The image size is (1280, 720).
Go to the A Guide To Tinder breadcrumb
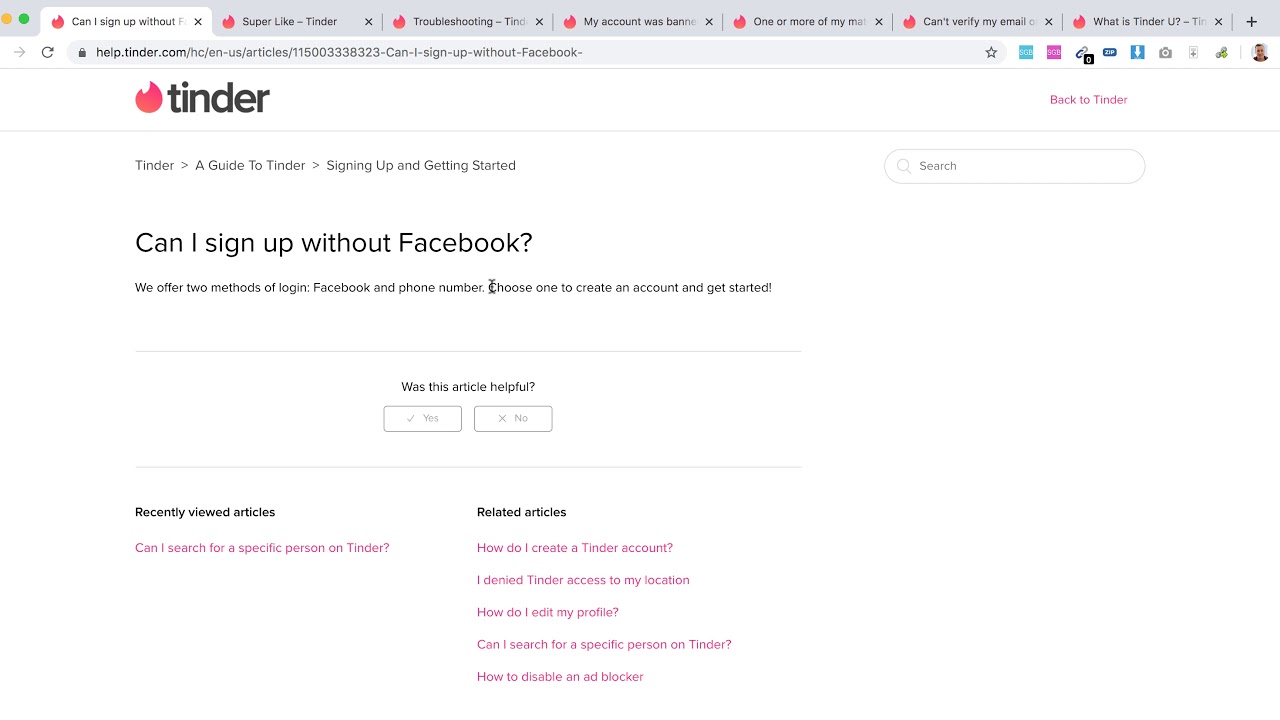(x=250, y=165)
